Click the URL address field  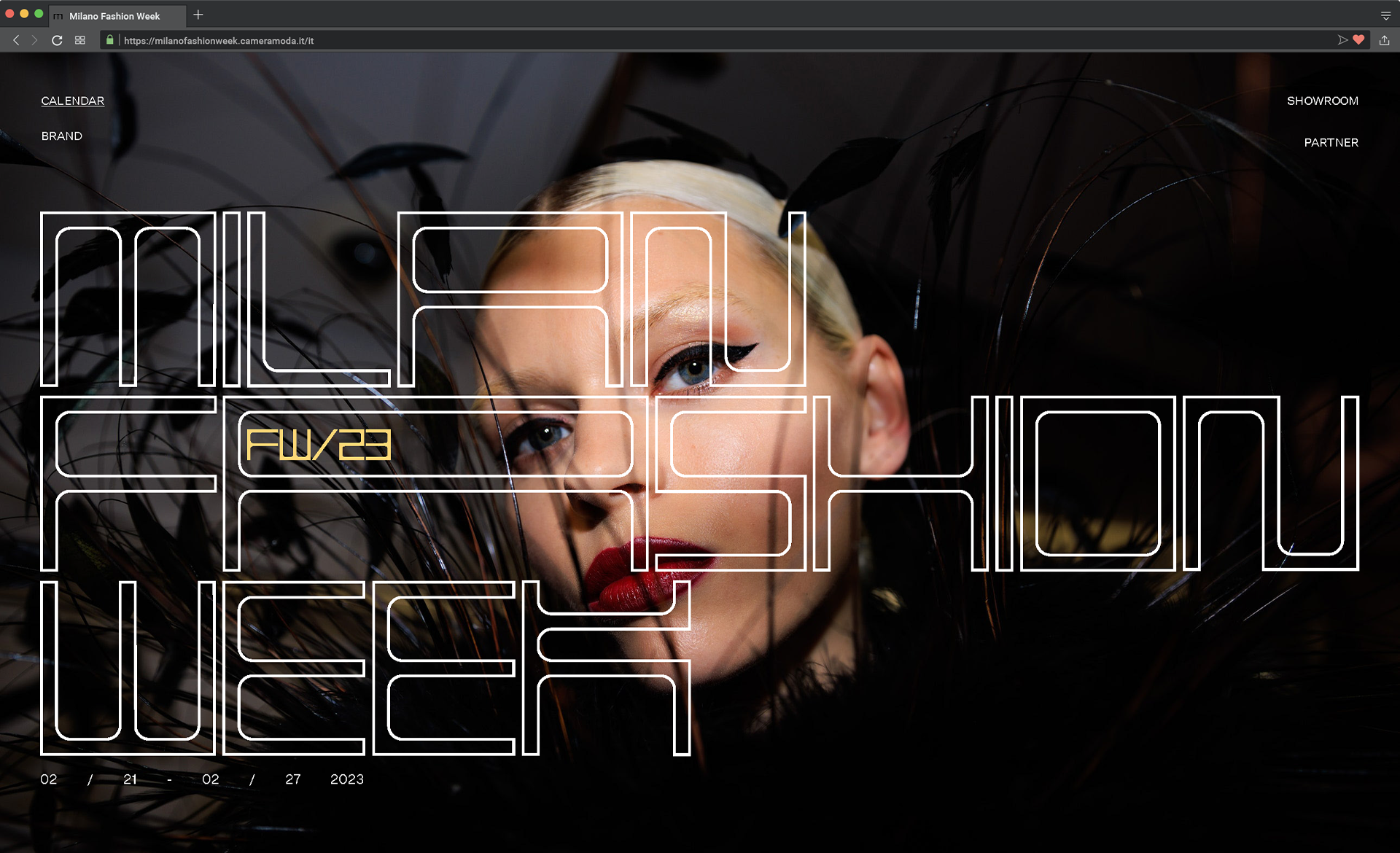tap(583, 41)
